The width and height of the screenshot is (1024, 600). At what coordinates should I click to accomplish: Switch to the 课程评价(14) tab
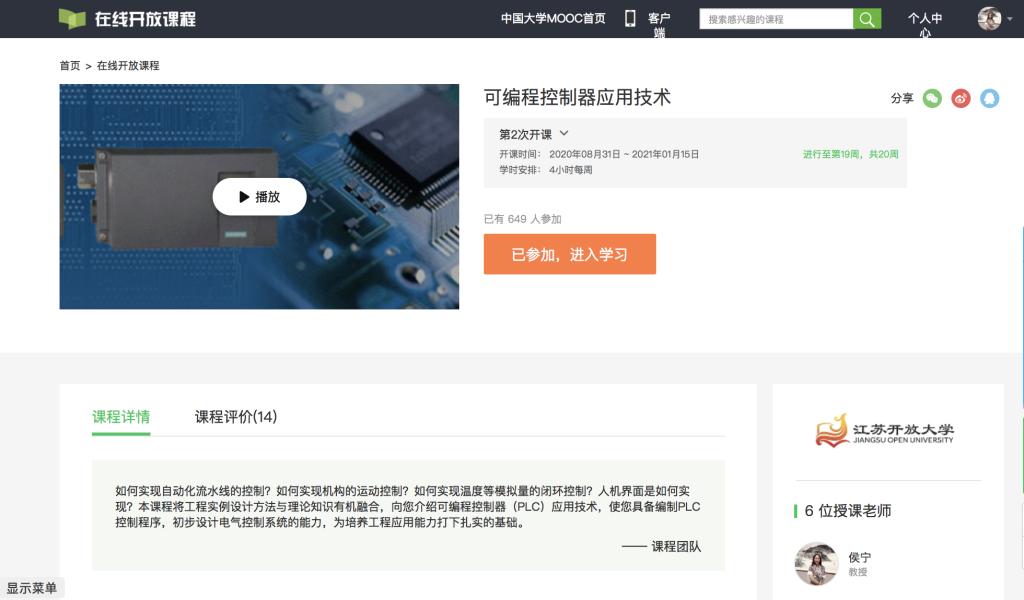[235, 417]
